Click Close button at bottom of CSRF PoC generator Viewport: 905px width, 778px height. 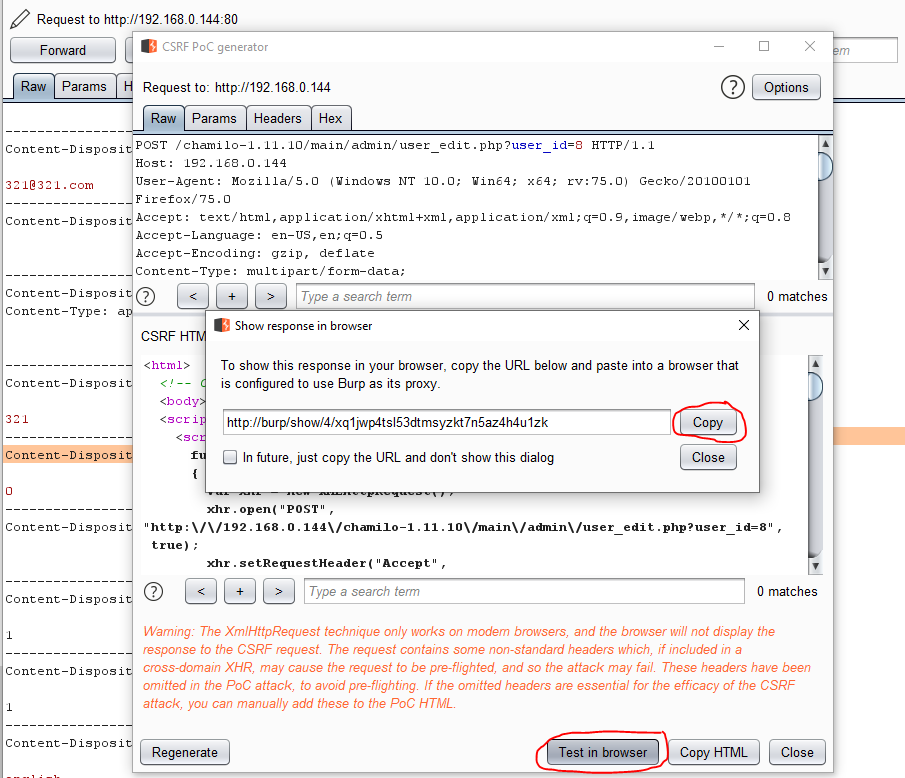pos(797,753)
